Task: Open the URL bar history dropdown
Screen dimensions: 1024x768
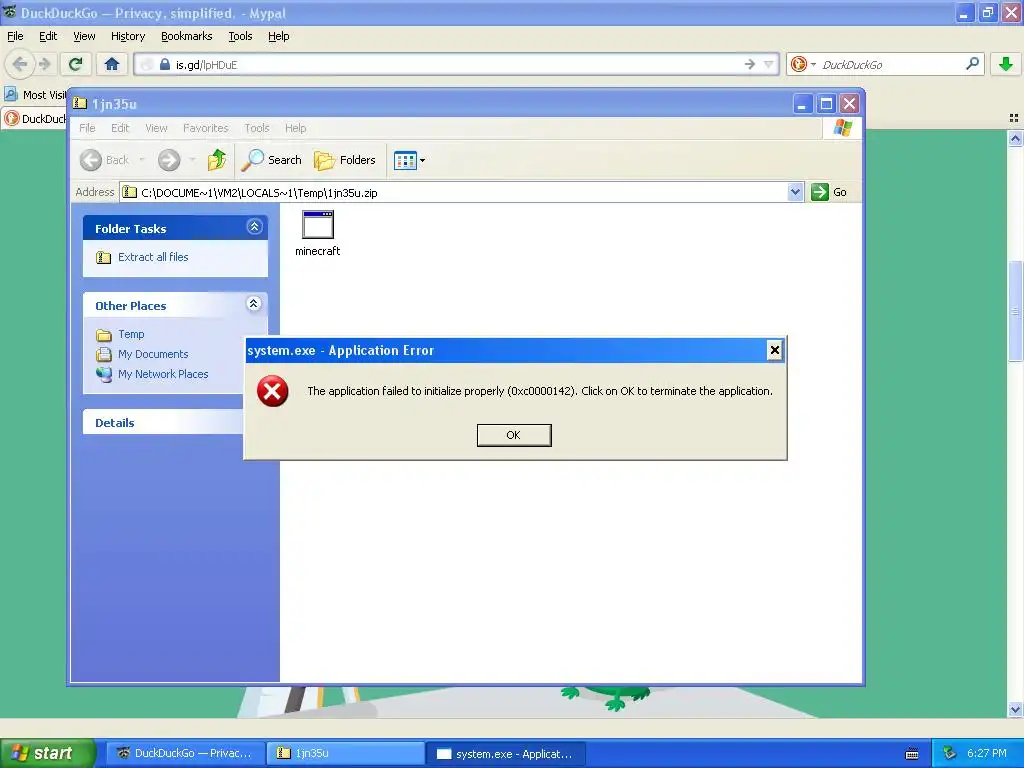Action: 769,64
